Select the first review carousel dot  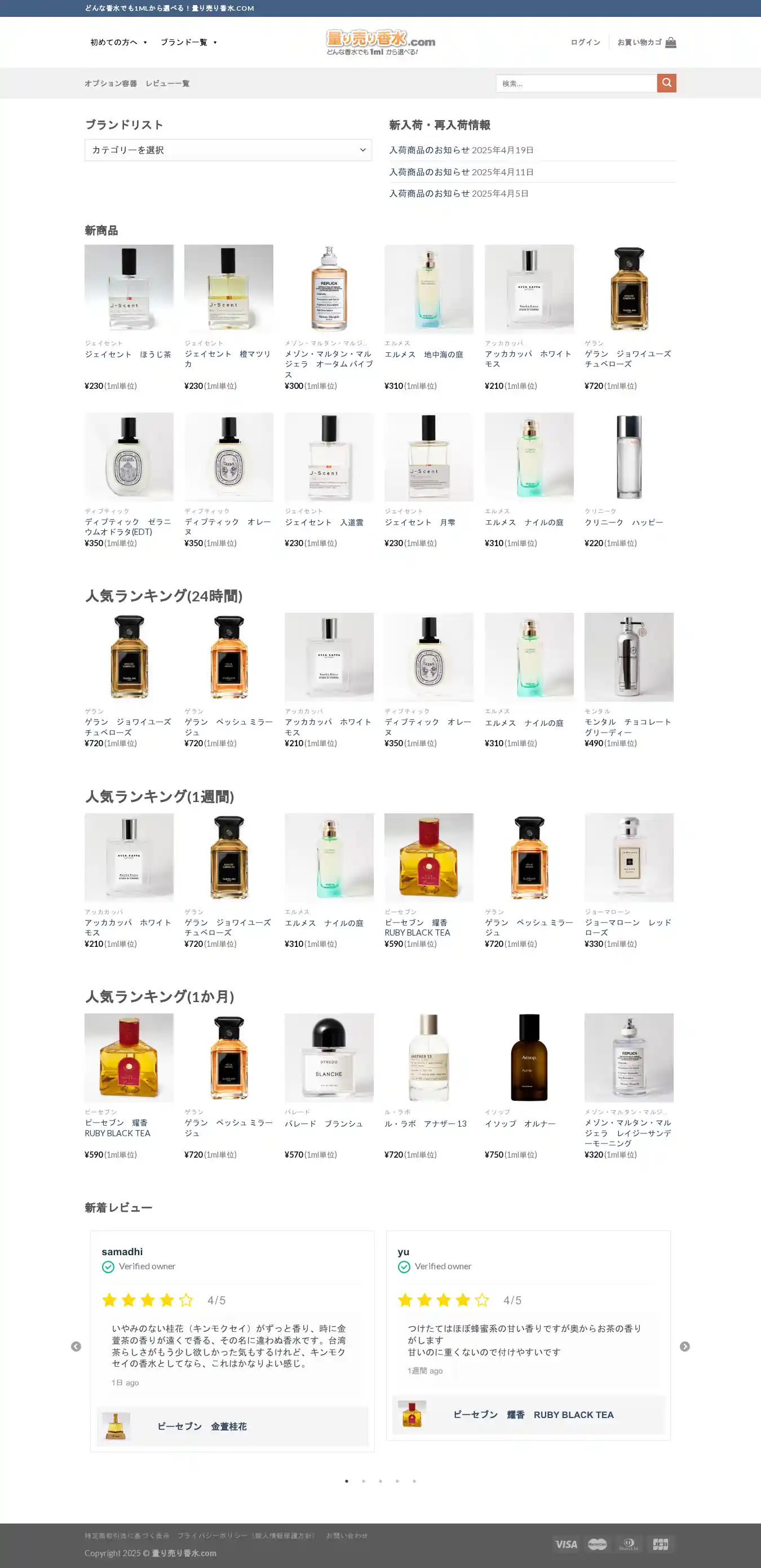(x=347, y=1481)
